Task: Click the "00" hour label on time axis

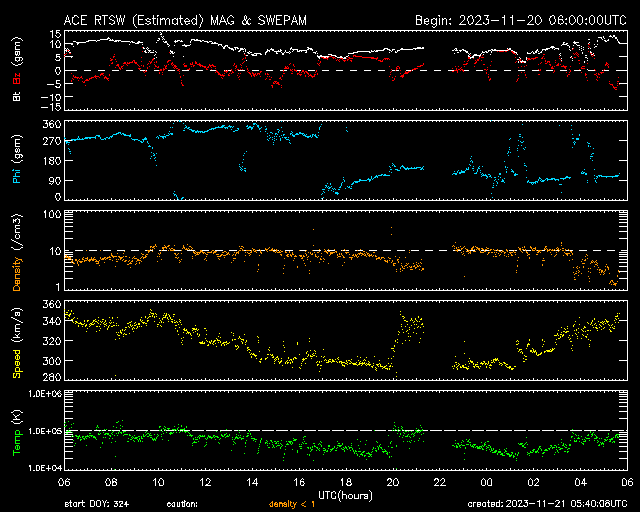Action: (487, 482)
